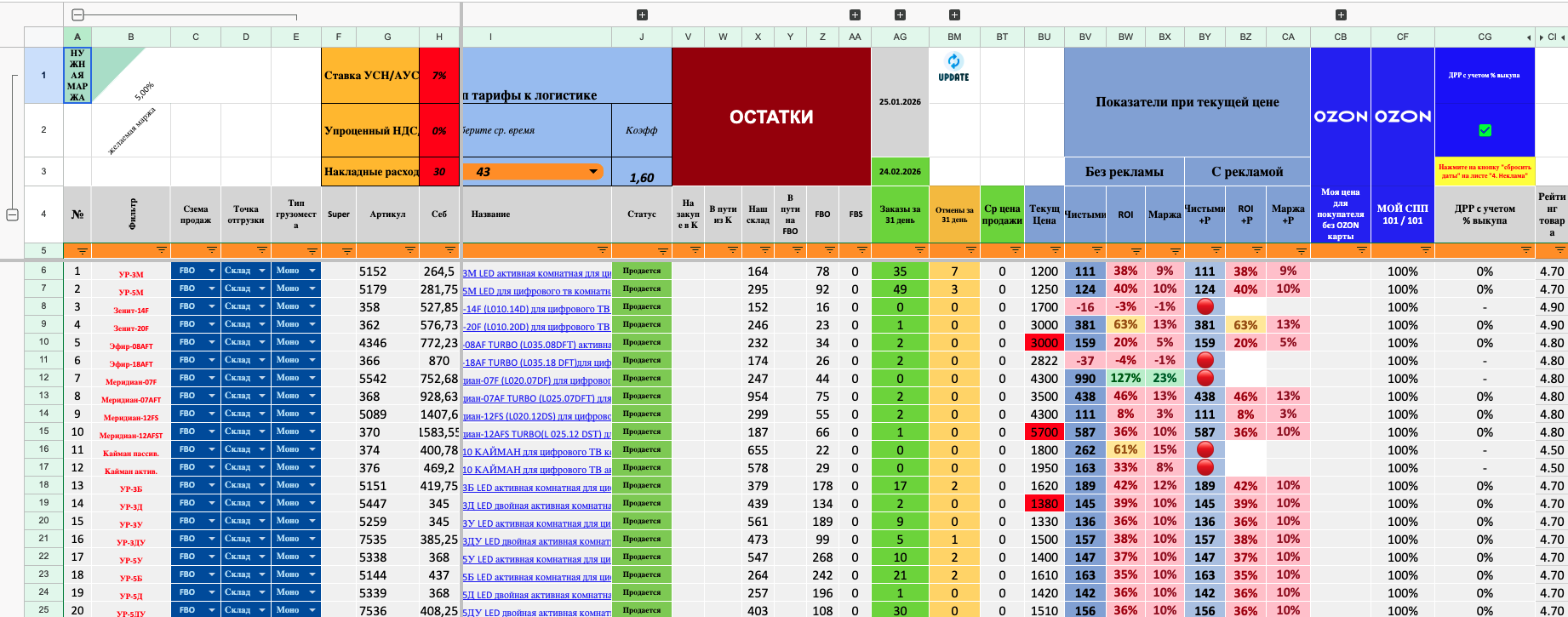Image resolution: width=1568 pixels, height=617 pixels.
Task: Show hidden columns via arrow in CG header
Action: point(1529,37)
